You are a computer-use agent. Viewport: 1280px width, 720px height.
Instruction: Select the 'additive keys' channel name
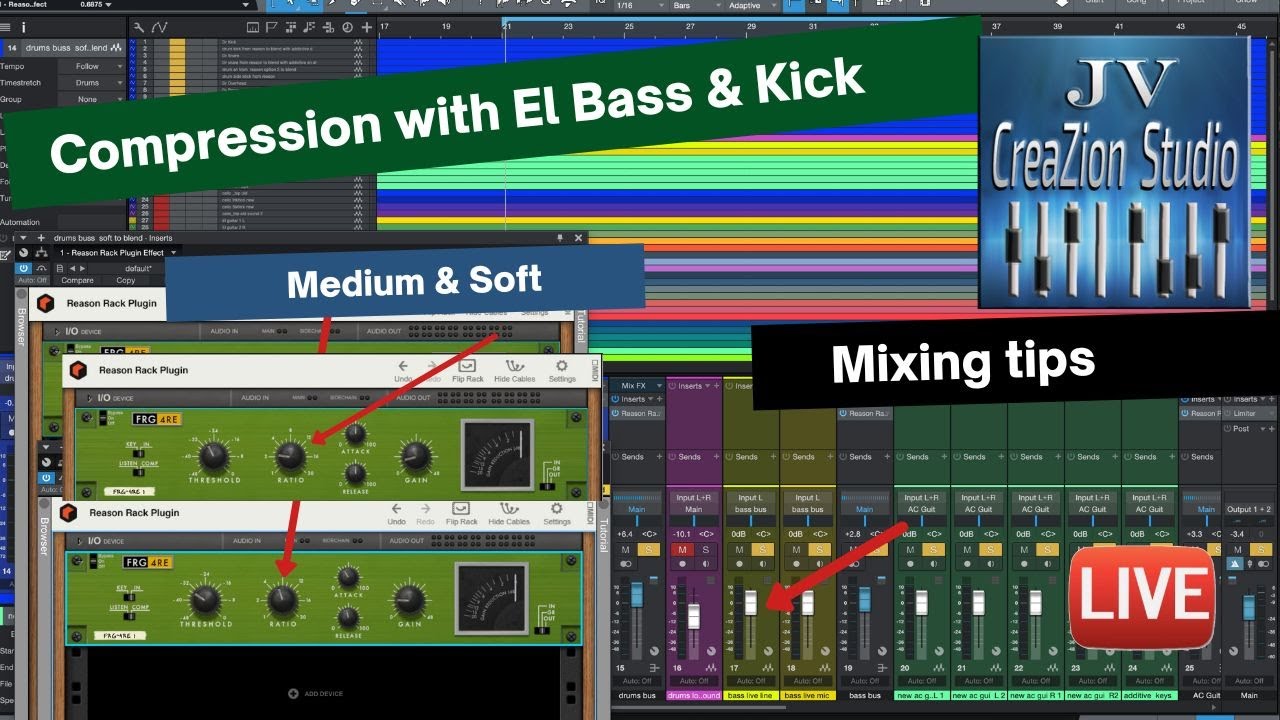pos(1150,695)
